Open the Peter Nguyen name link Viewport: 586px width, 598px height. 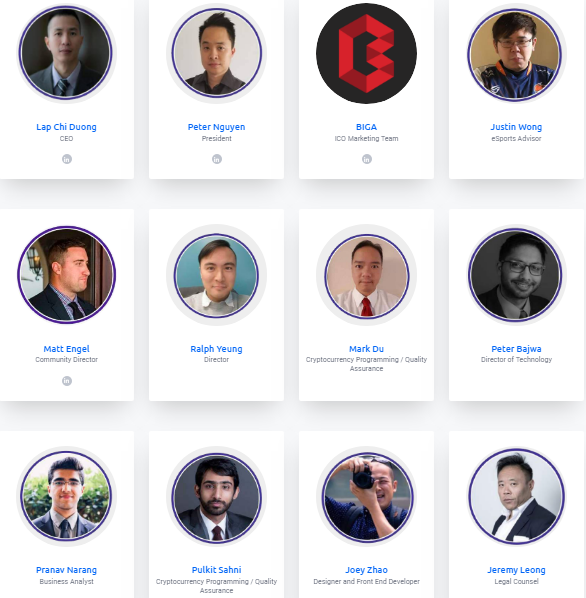click(216, 127)
